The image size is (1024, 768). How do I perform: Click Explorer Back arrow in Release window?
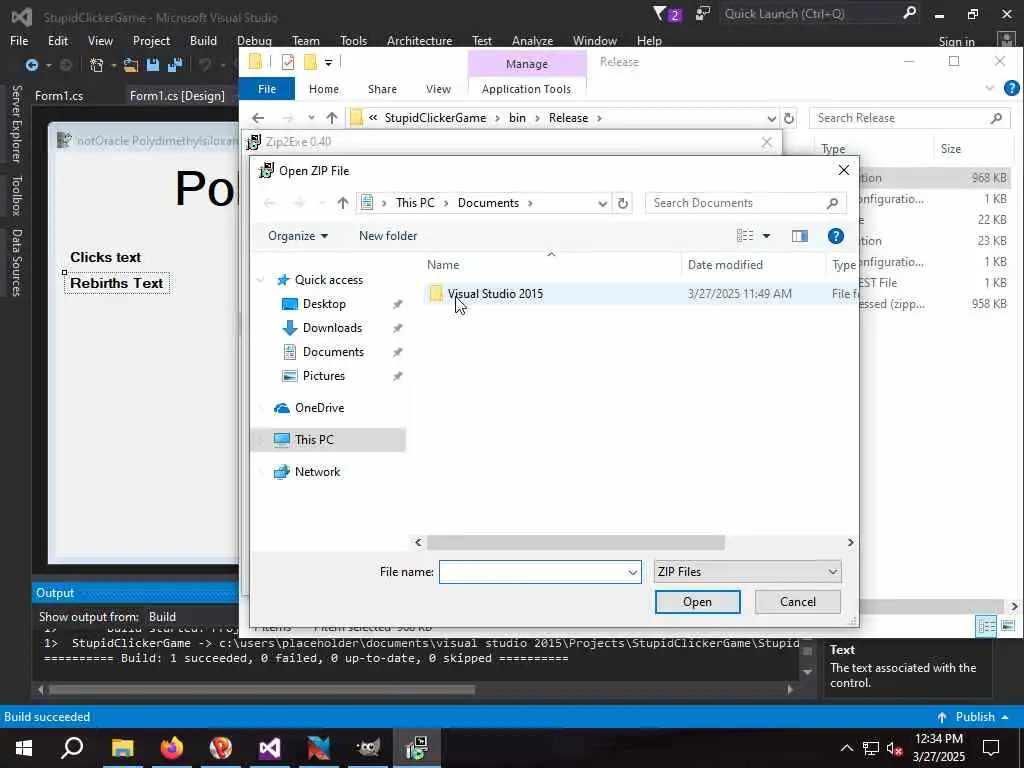click(258, 118)
